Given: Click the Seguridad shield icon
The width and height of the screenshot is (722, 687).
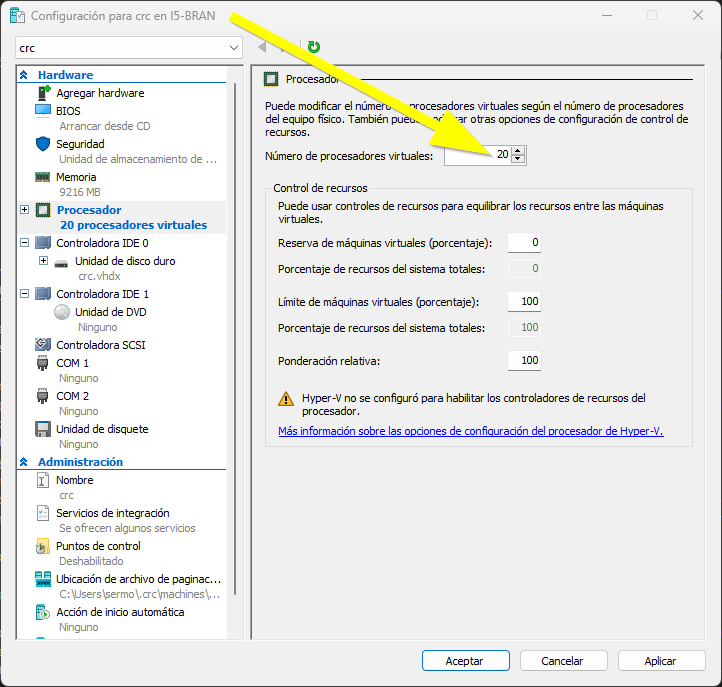Looking at the screenshot, I should [43, 144].
